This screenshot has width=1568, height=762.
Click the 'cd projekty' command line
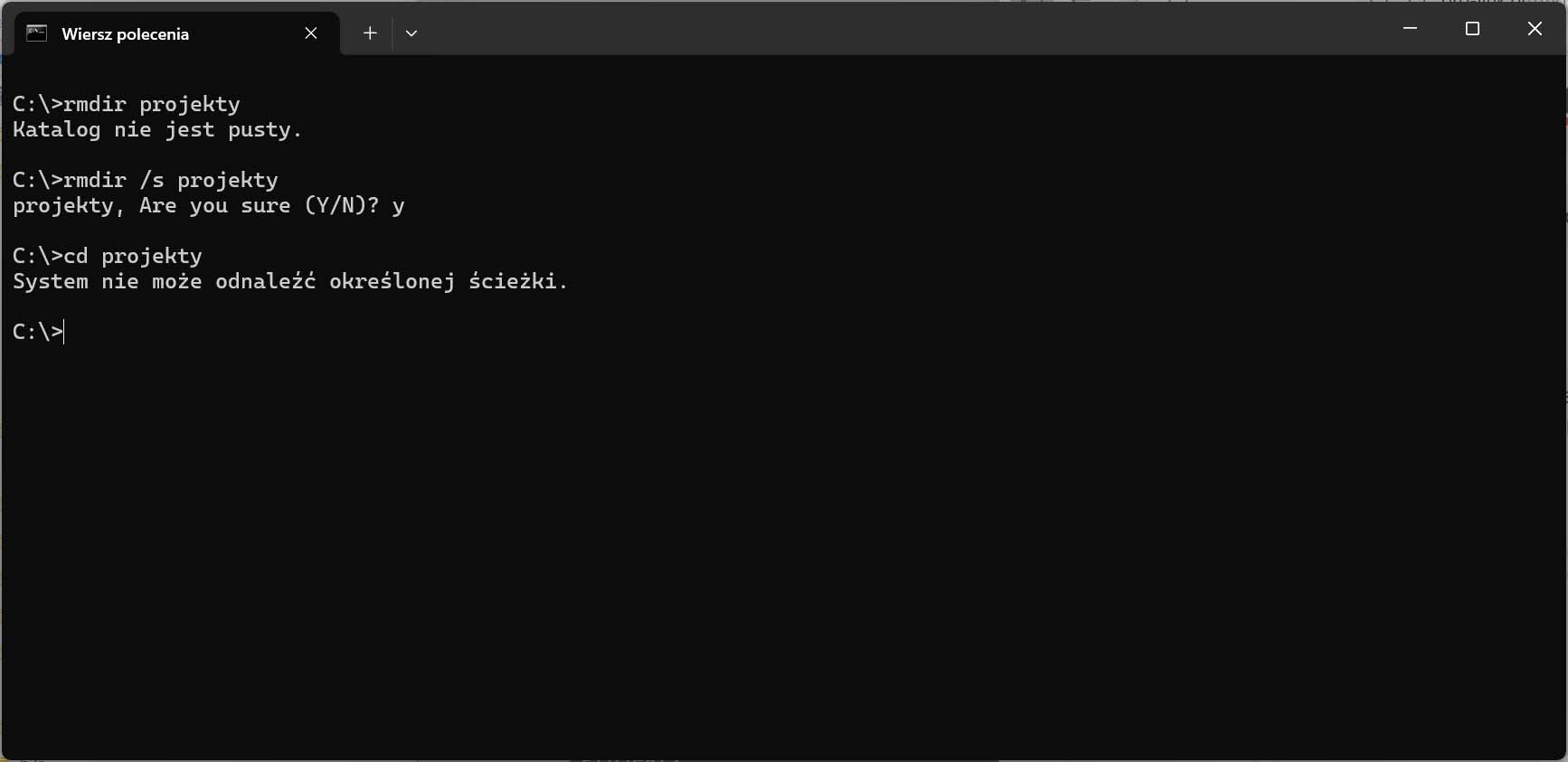tap(108, 257)
